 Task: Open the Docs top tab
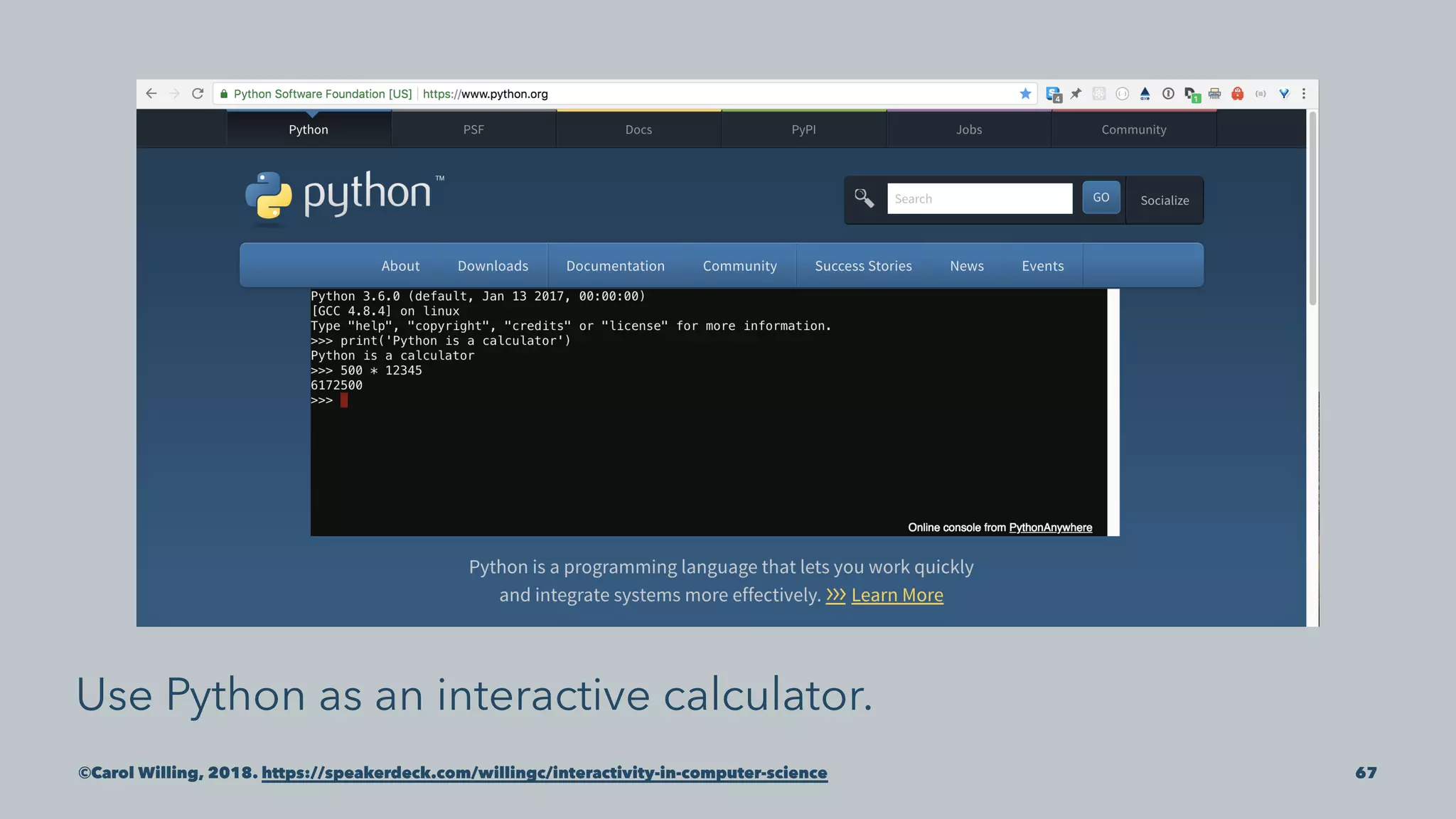(x=638, y=129)
